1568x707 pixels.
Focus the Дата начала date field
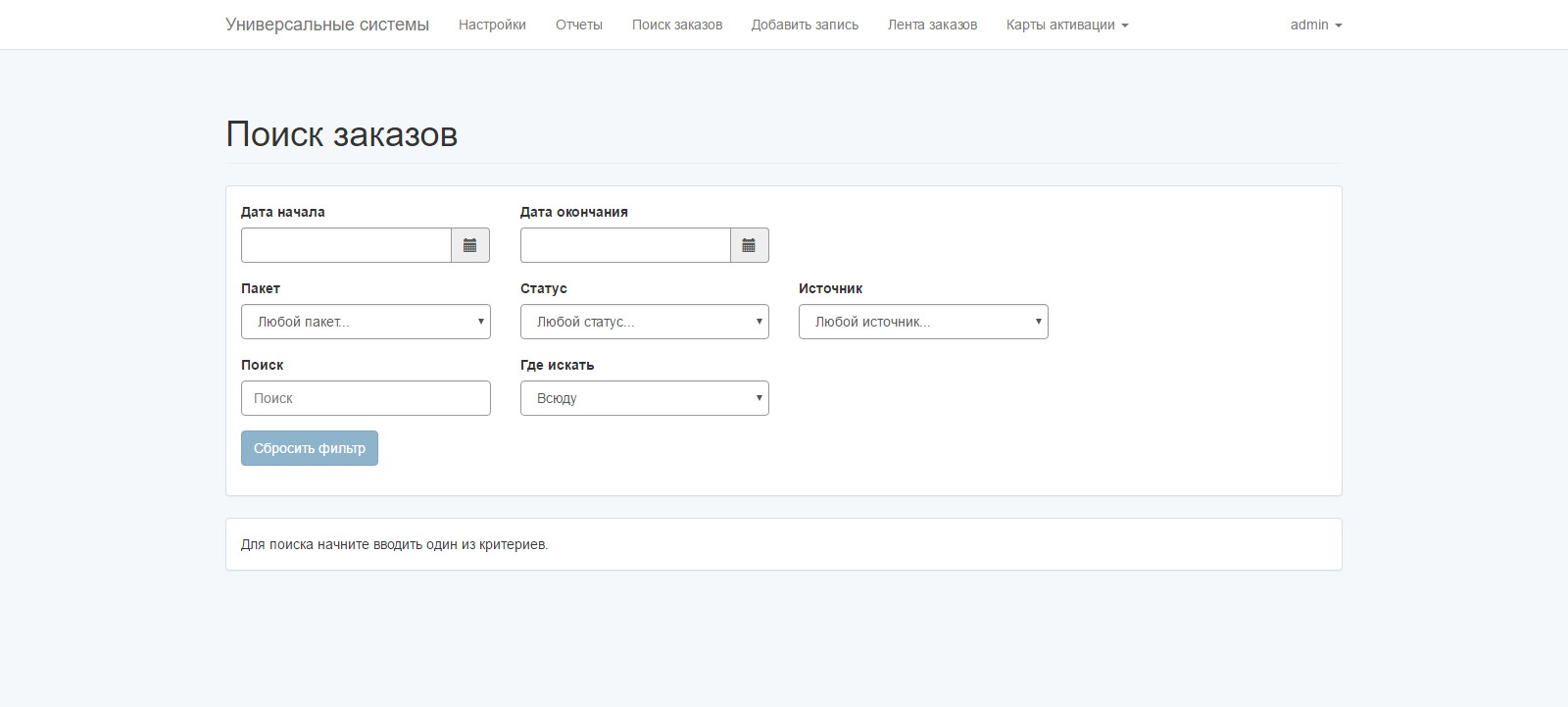point(346,245)
